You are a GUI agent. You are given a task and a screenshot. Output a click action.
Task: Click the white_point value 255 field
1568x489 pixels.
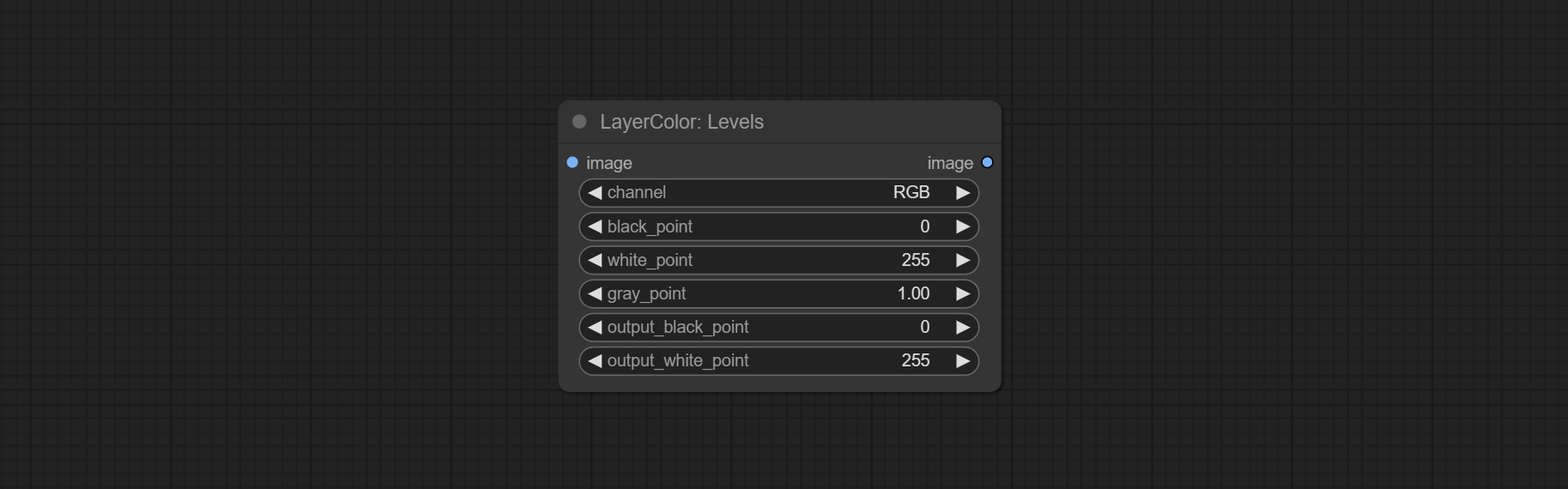(779, 260)
